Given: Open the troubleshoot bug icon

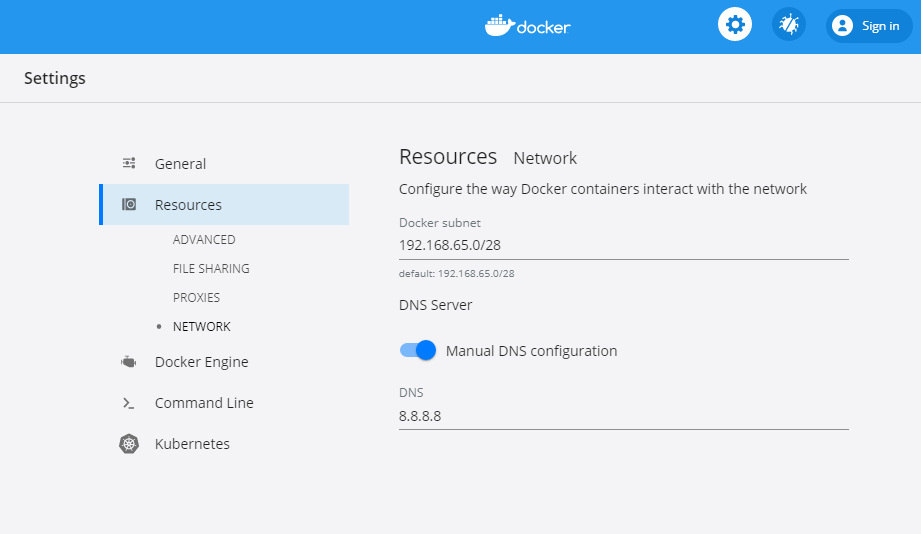Looking at the screenshot, I should 788,25.
